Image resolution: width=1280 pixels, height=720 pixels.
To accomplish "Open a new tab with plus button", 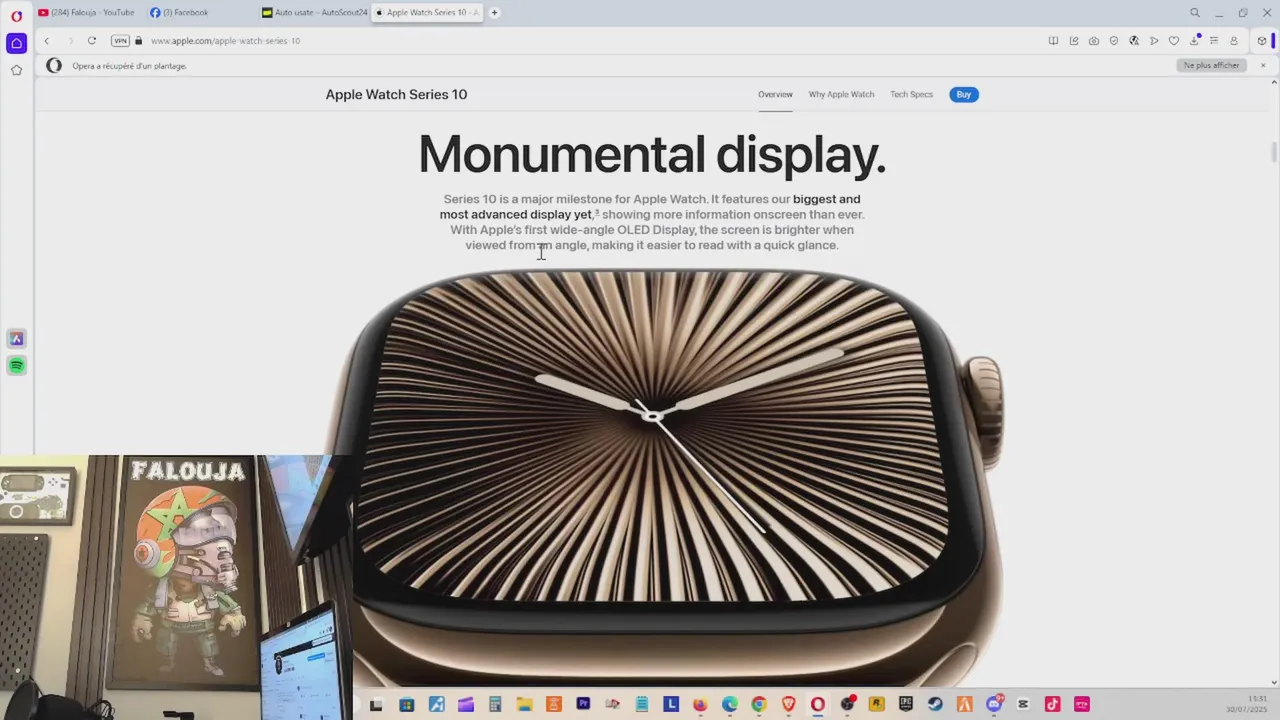I will point(494,13).
